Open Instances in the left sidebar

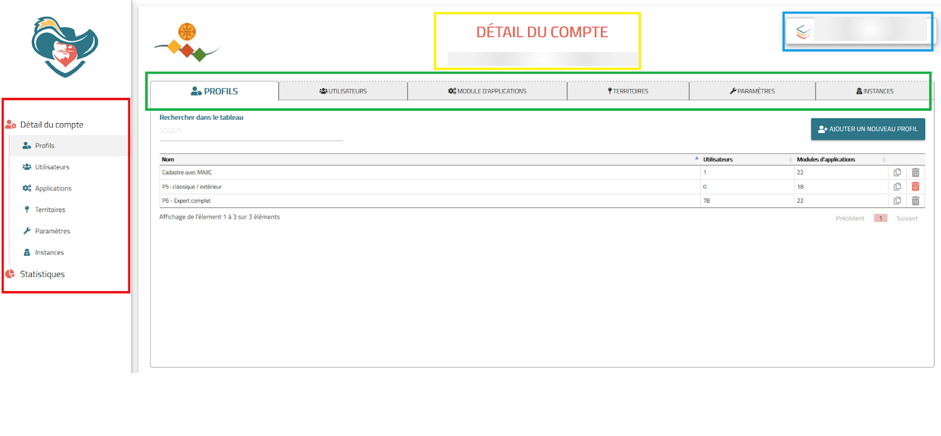click(x=49, y=252)
